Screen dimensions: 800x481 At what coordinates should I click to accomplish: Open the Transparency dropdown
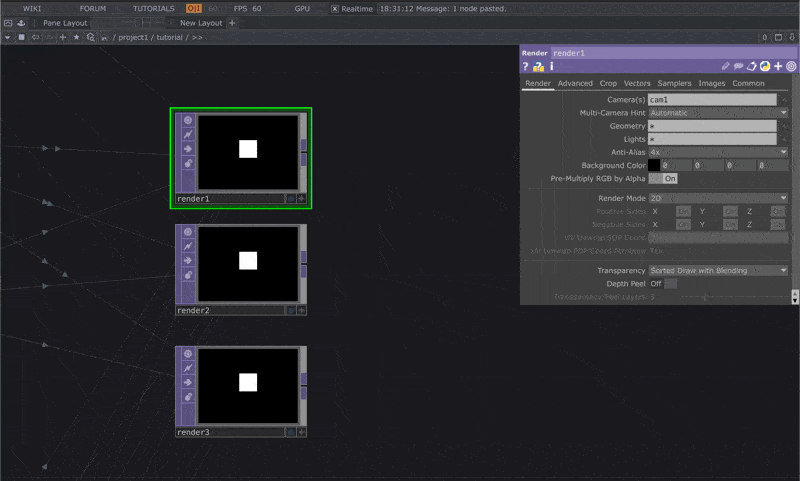718,270
